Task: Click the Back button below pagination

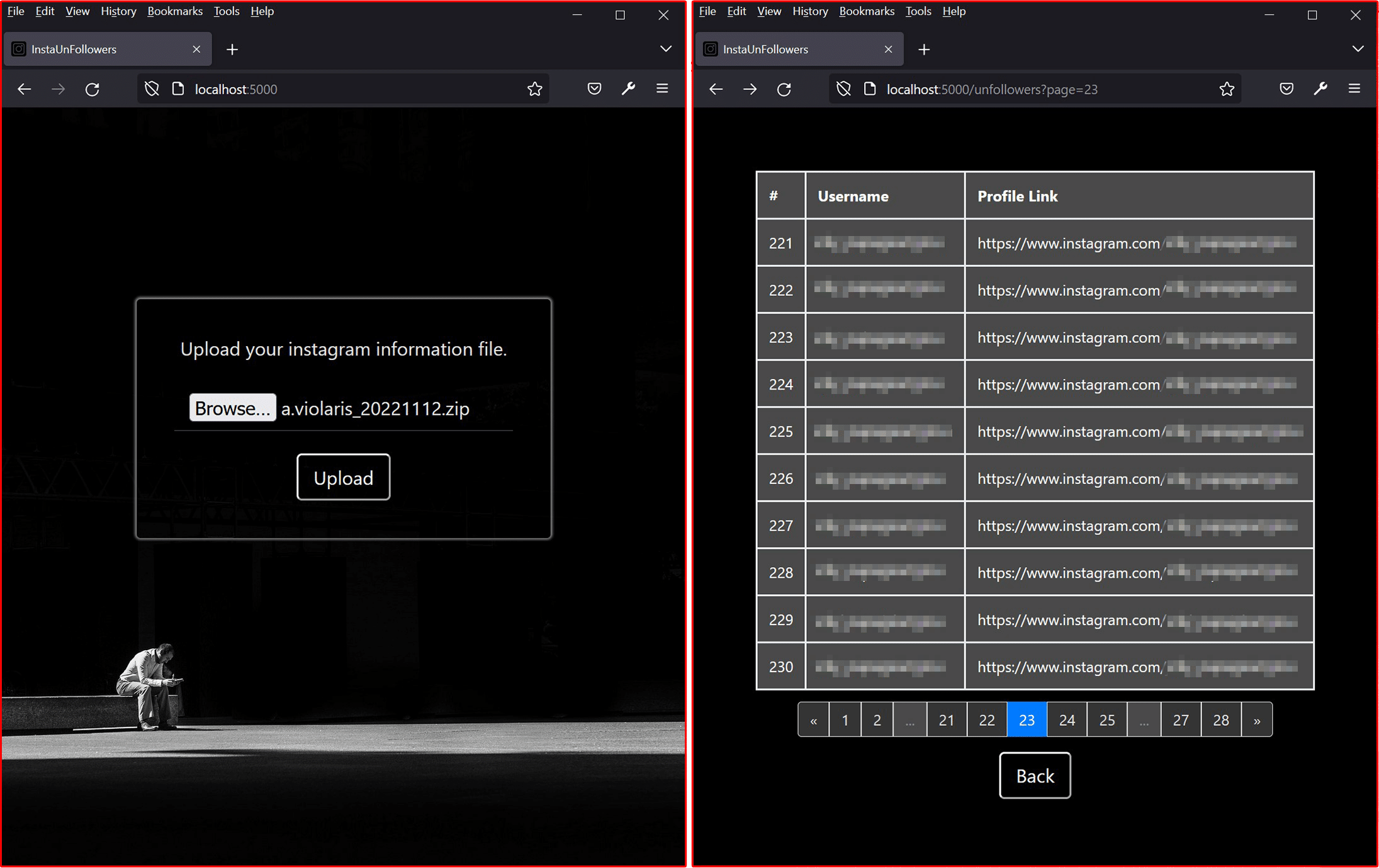Action: [x=1034, y=775]
